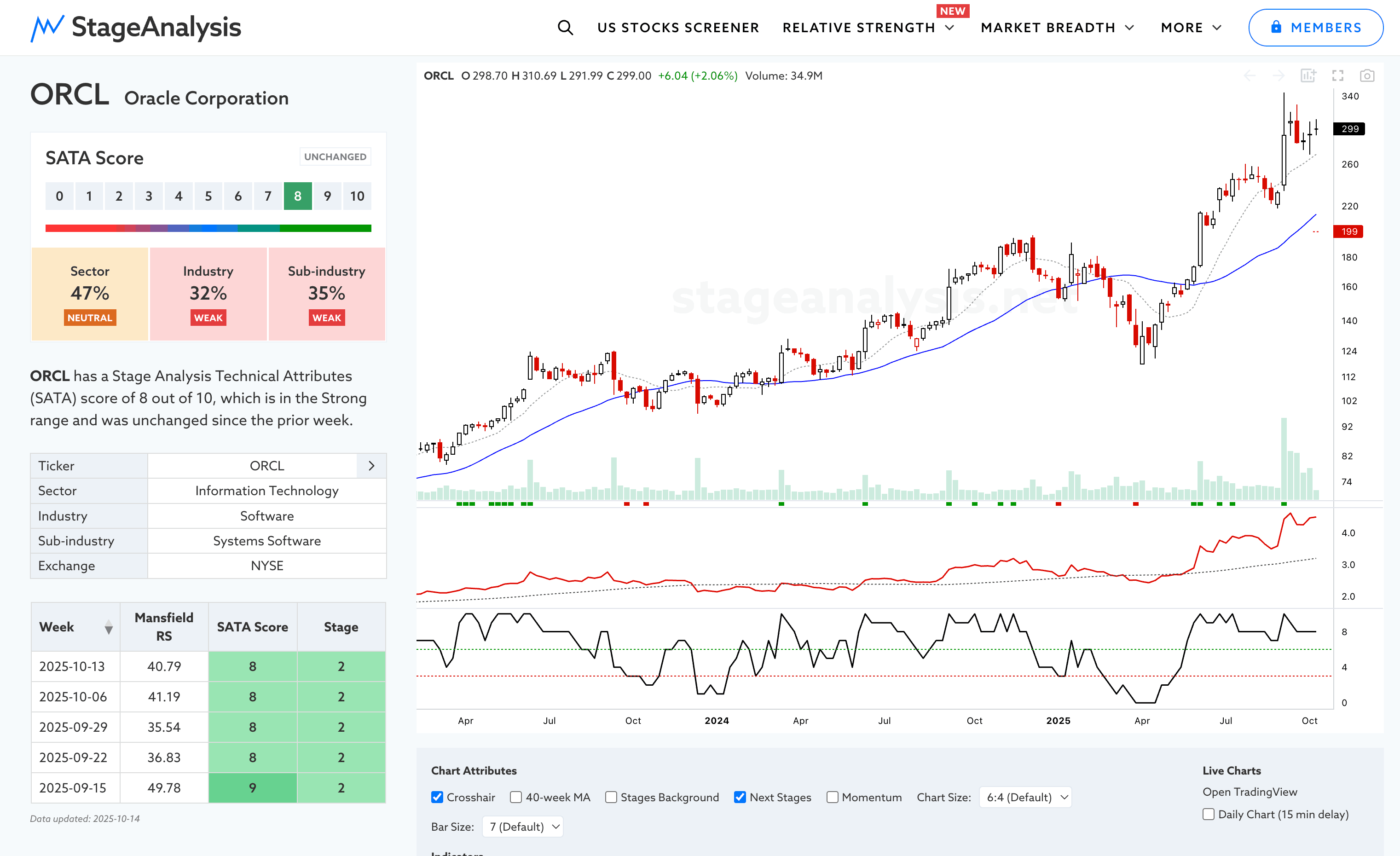Click the search magnifier icon
Viewport: 1400px width, 856px height.
565,27
